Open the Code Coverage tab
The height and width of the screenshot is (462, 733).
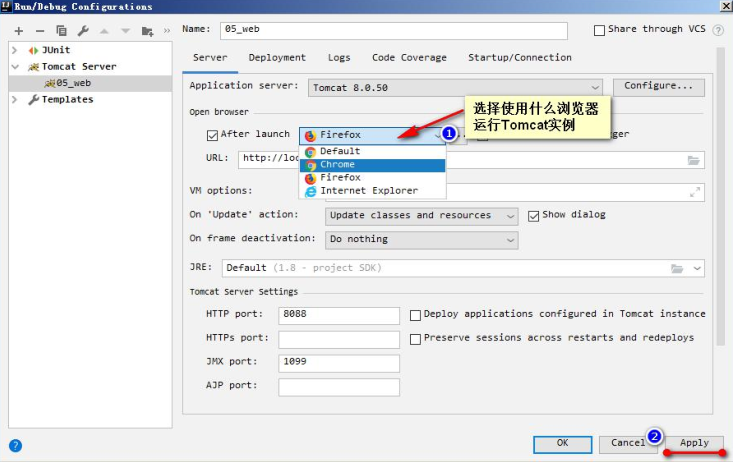(x=409, y=58)
